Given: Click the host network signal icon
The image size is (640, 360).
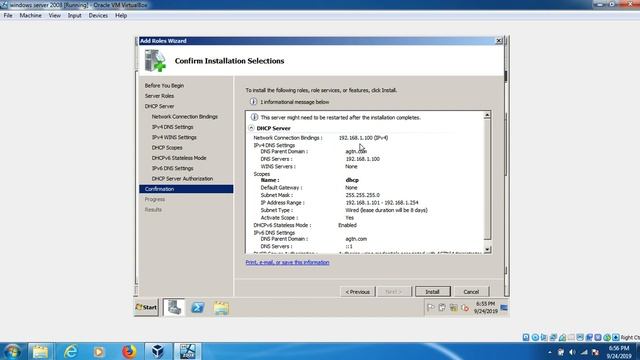Looking at the screenshot, I should coord(584,352).
